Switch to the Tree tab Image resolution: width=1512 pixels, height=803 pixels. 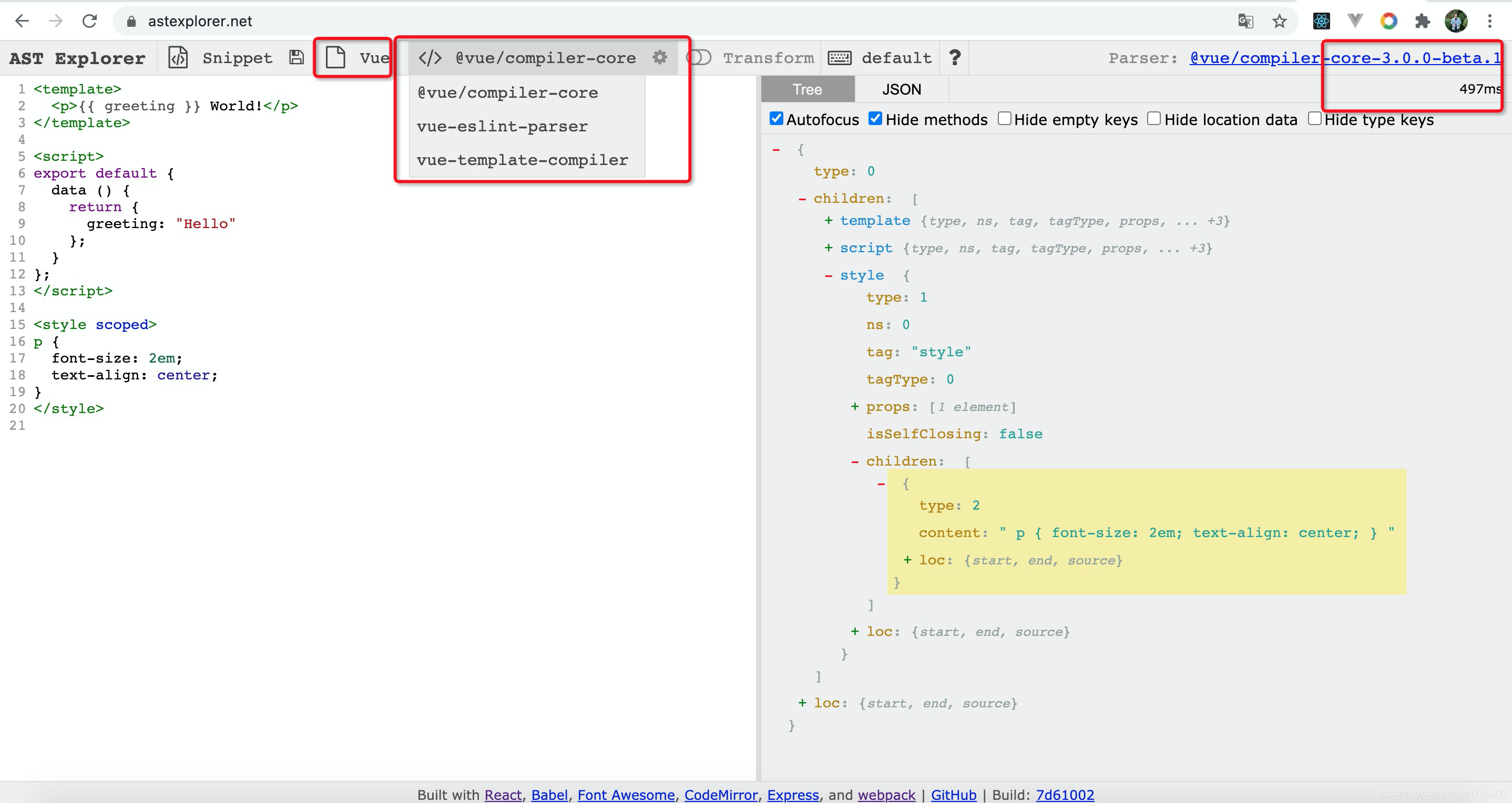tap(807, 89)
